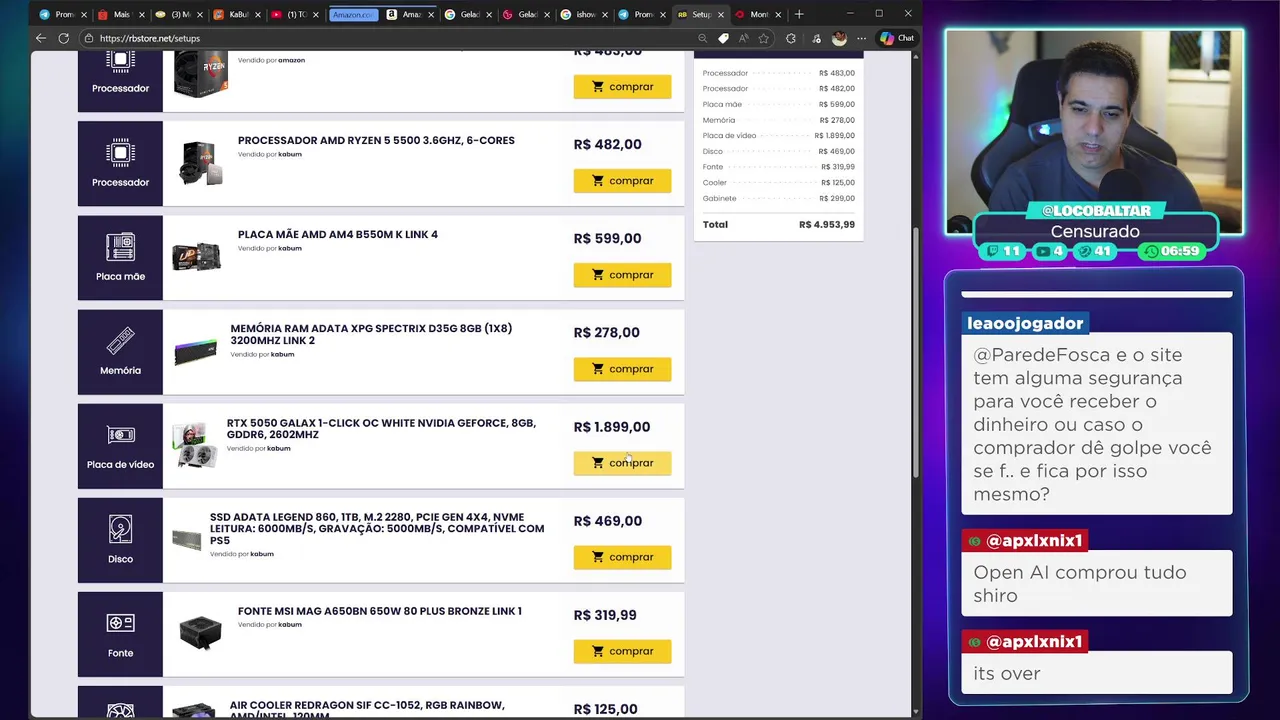Switch to the first Prom Telegram tab
Viewport: 1280px width, 720px height.
tap(62, 14)
